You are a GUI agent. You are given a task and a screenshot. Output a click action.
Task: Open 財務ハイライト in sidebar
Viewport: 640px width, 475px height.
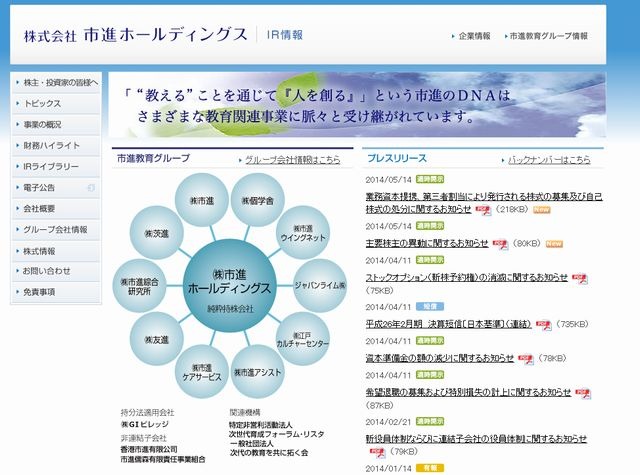click(56, 146)
